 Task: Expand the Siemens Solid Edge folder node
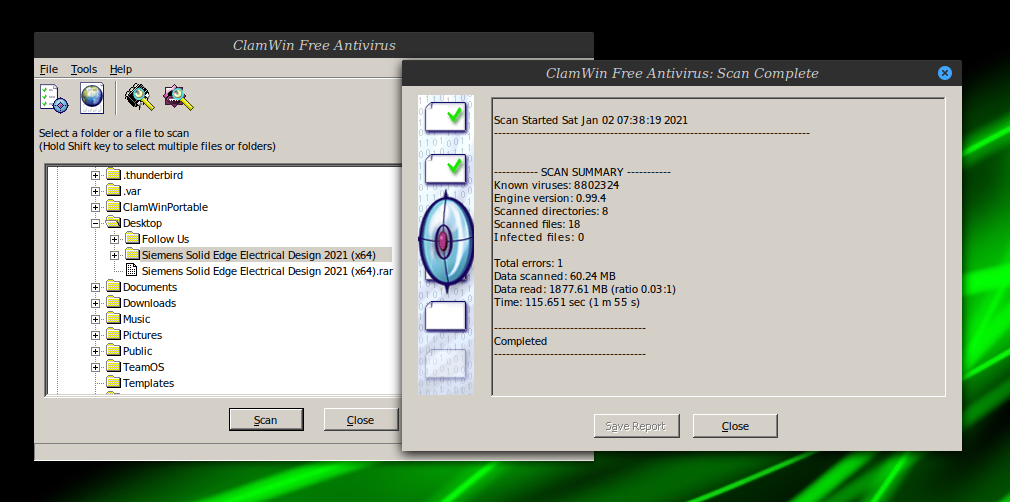coord(115,255)
